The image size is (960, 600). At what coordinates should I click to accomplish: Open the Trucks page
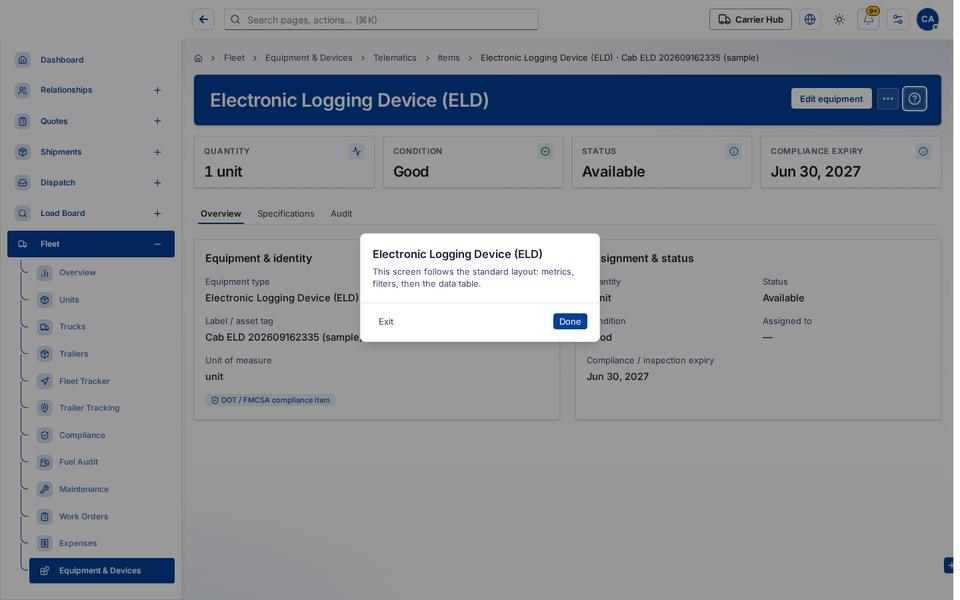[102, 327]
